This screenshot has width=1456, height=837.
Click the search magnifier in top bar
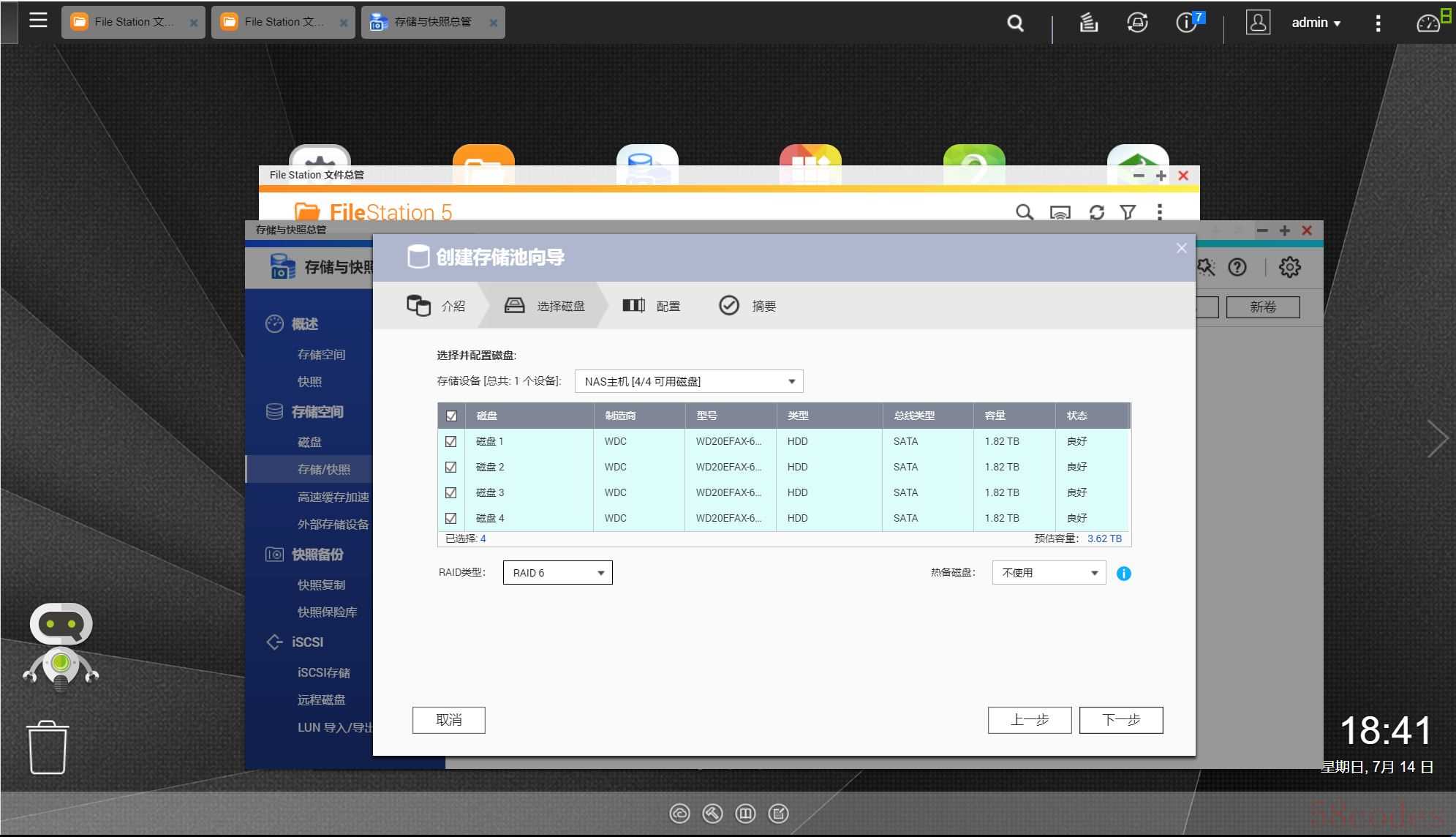coord(1015,23)
